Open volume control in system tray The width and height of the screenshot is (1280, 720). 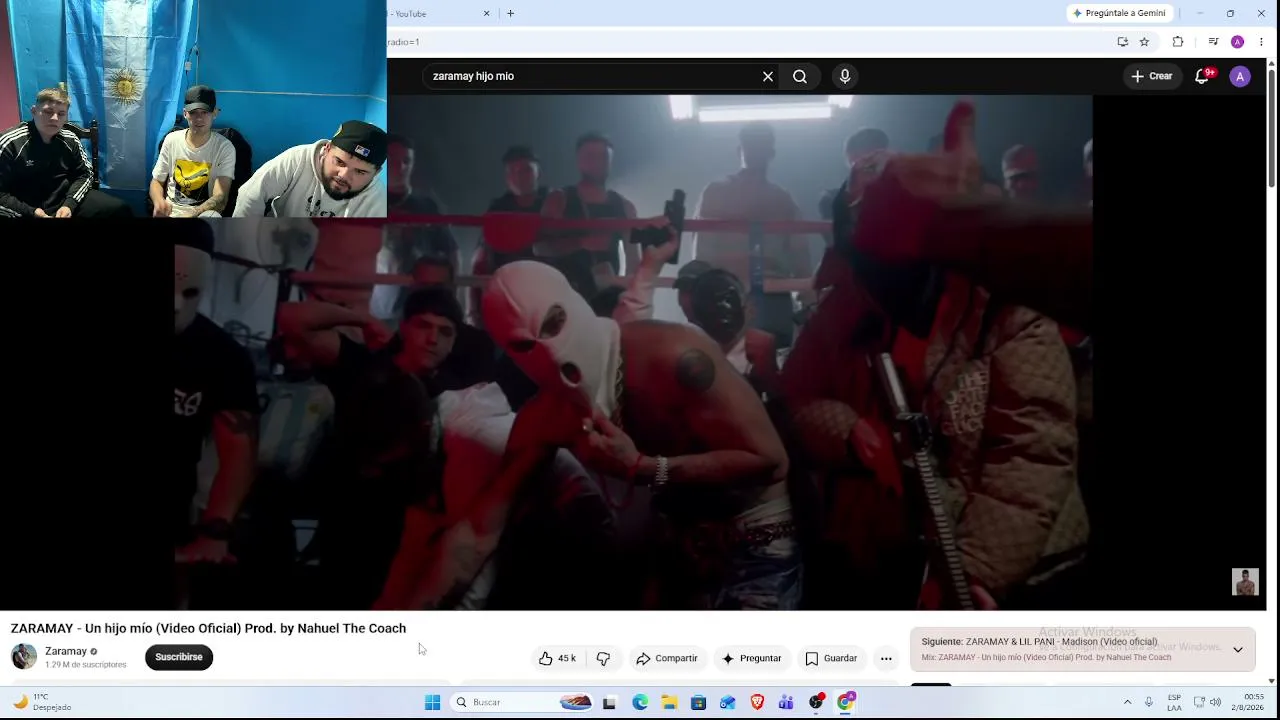tap(1215, 702)
